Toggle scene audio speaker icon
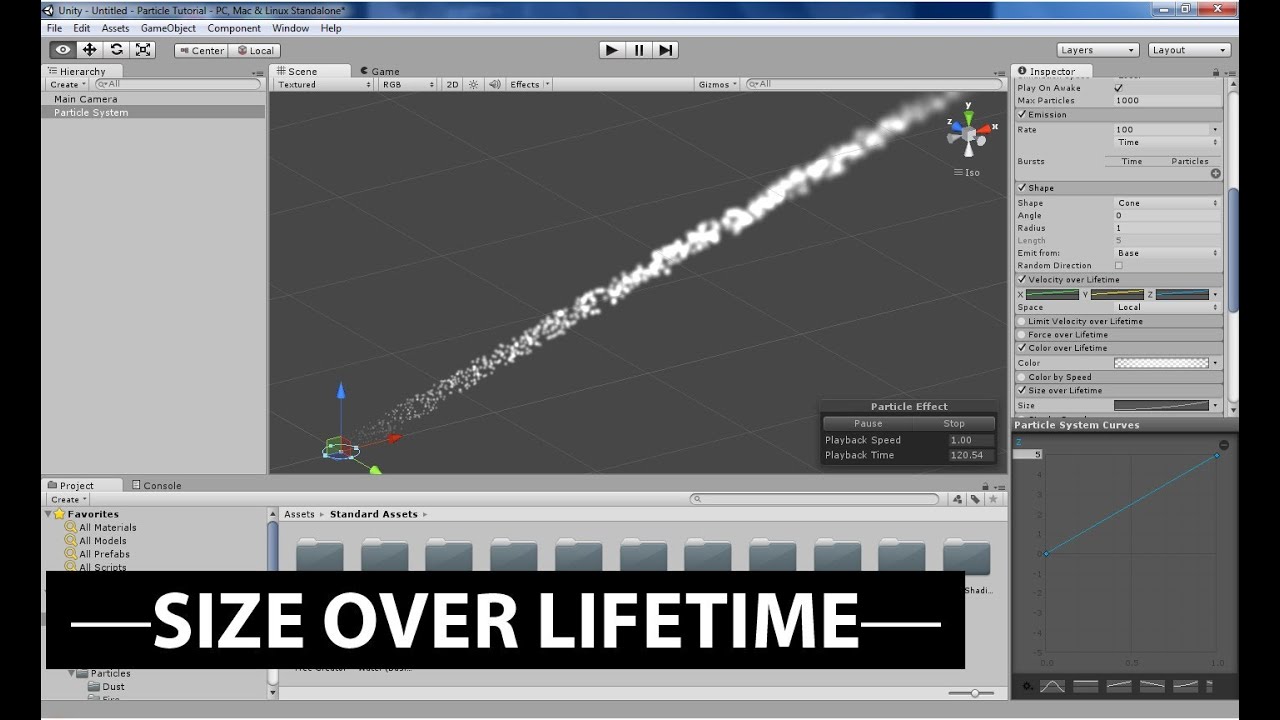This screenshot has width=1280, height=720. (494, 85)
